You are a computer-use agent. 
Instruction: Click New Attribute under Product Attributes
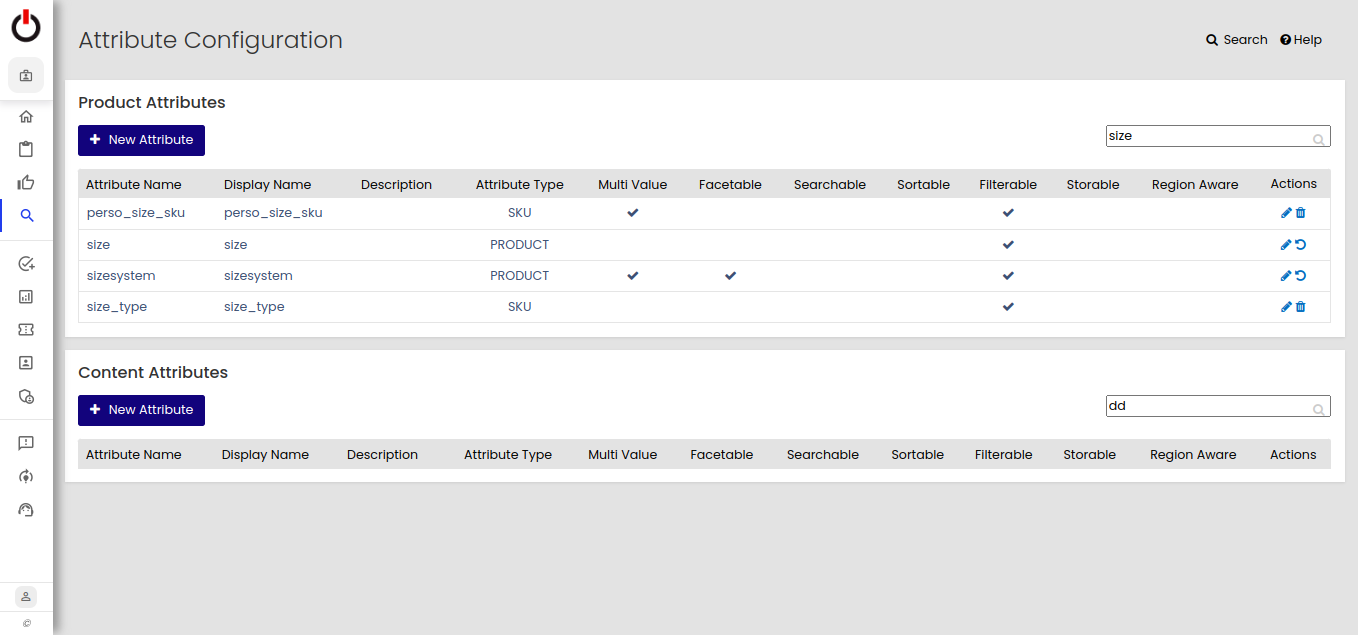[x=141, y=140]
